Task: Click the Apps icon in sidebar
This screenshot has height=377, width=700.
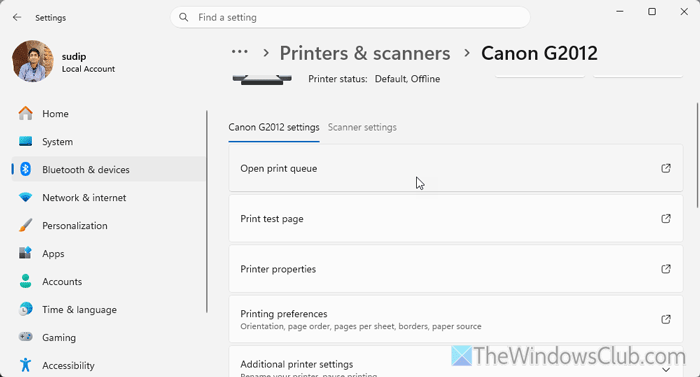Action: point(25,253)
